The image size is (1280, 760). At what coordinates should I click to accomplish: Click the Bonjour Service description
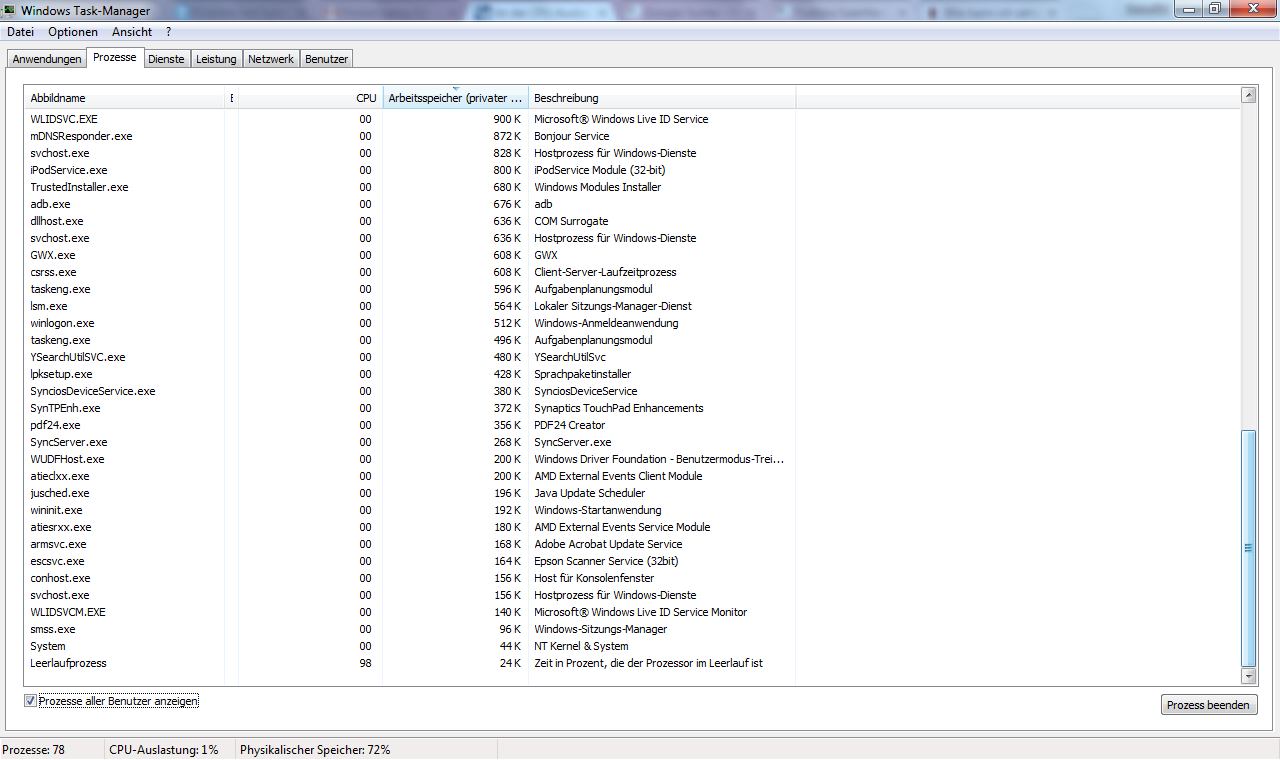pyautogui.click(x=572, y=136)
